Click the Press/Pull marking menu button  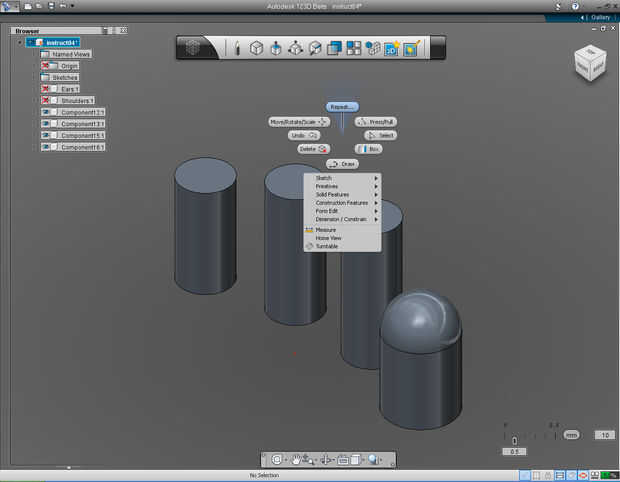tap(377, 121)
